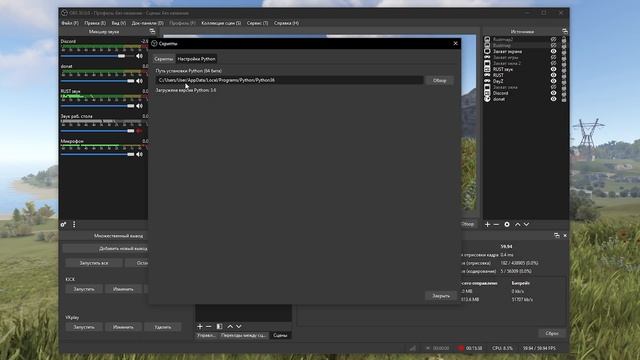Open the Файл menu

[69, 23]
